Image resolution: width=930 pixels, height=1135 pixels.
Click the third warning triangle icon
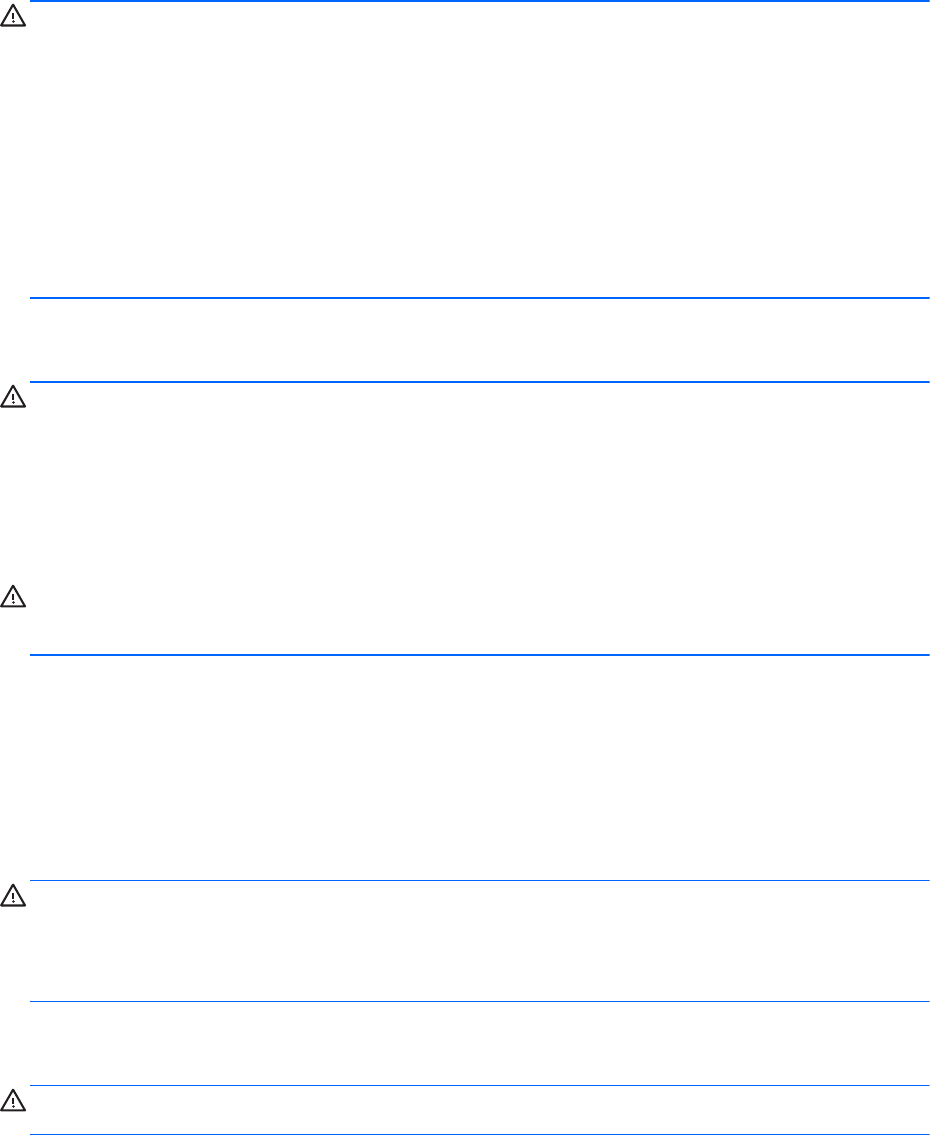click(13, 598)
